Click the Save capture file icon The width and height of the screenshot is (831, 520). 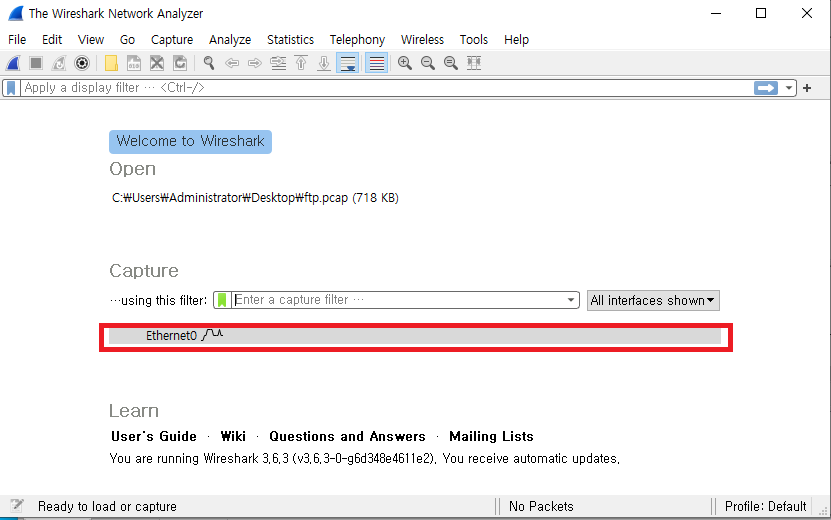[x=134, y=63]
